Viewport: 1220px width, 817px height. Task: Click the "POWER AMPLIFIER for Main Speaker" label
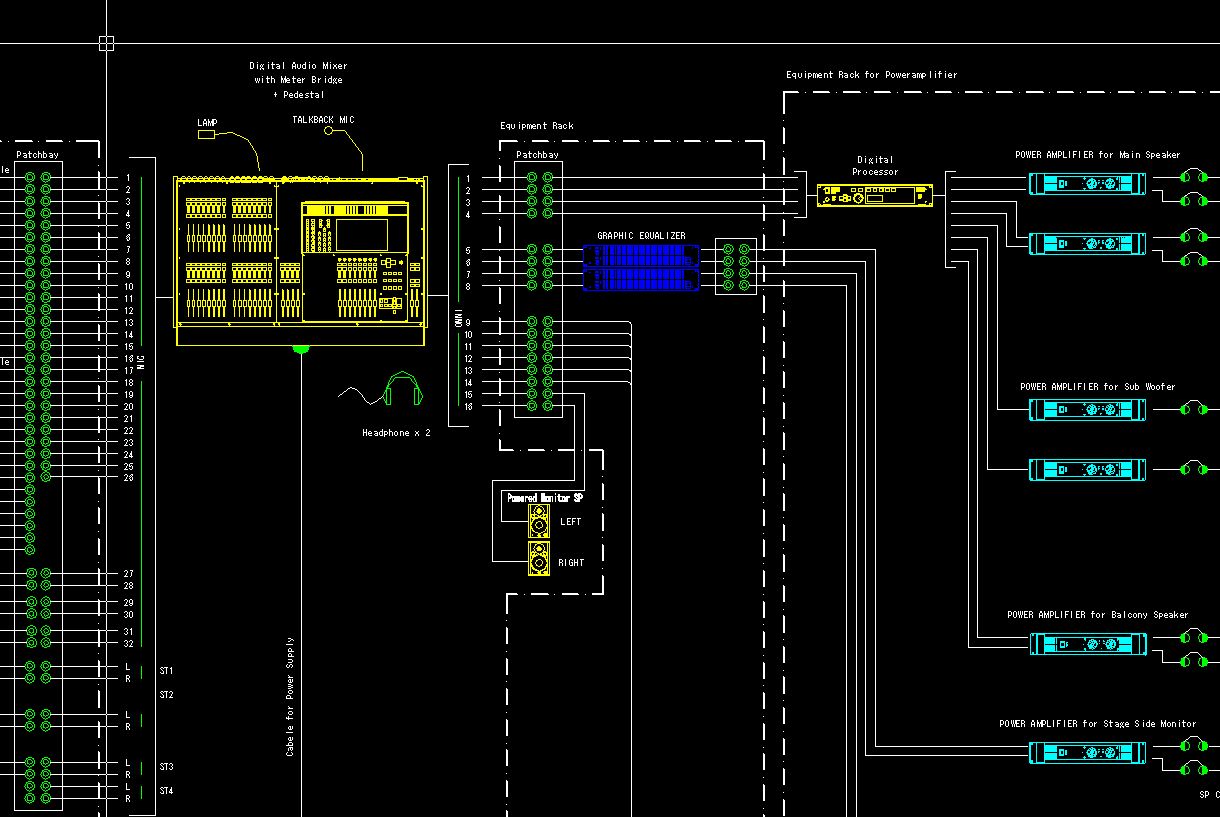tap(1097, 155)
